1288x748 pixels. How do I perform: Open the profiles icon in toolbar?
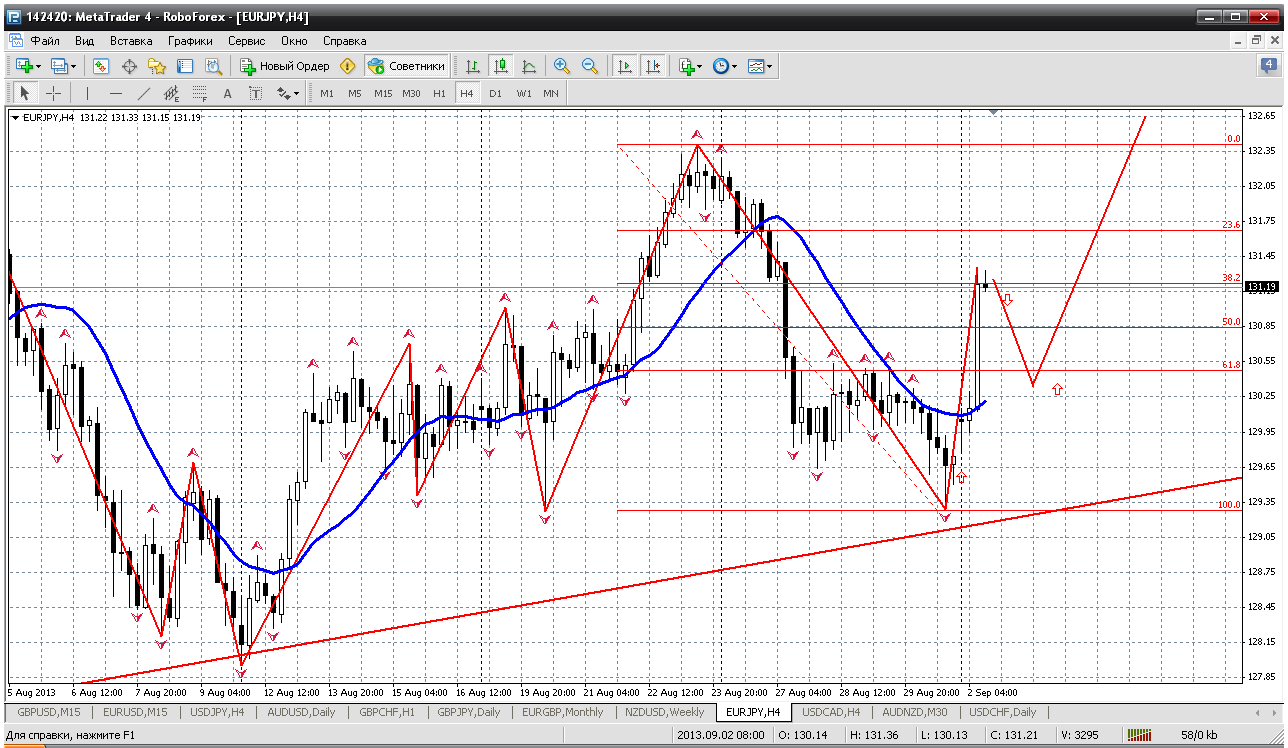pos(59,66)
